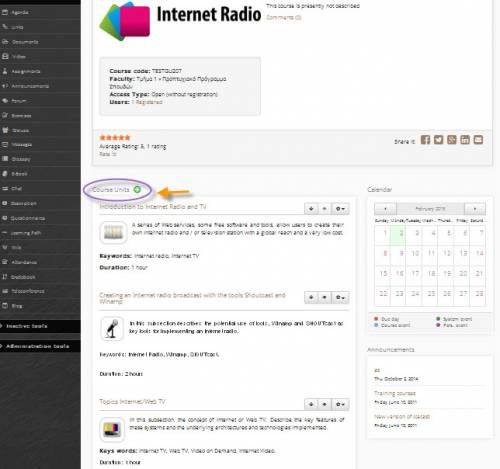500x469 pixels.
Task: Go to previous month in the calendar
Action: click(385, 209)
